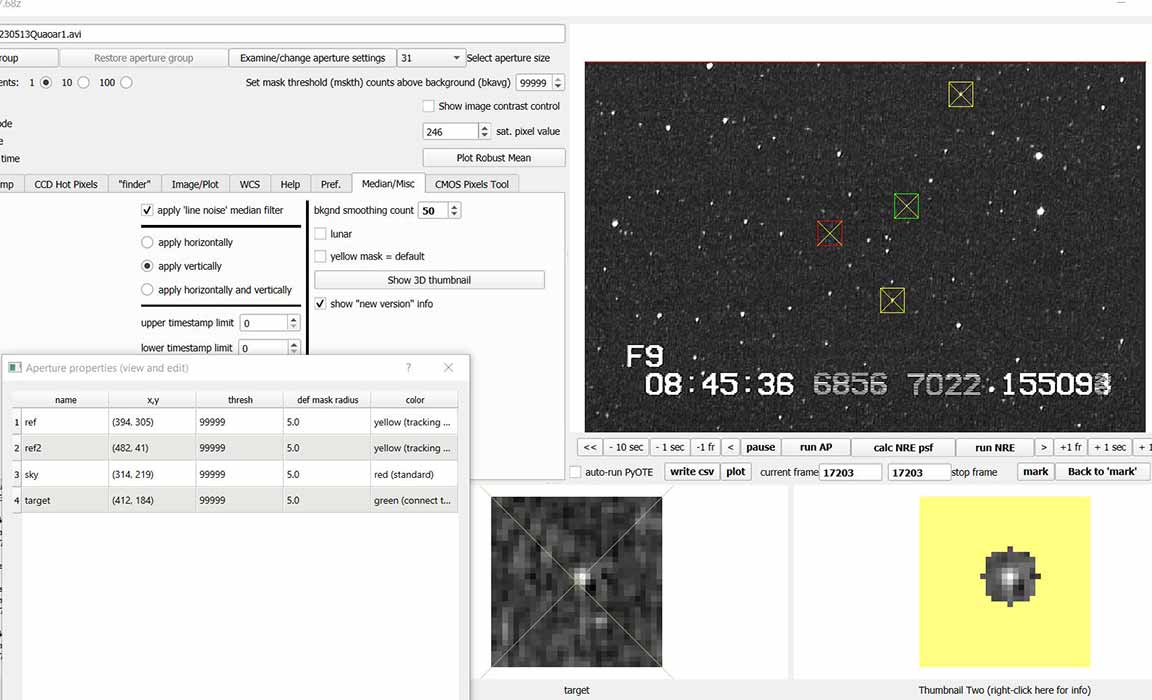The height and width of the screenshot is (700, 1152).
Task: Enable the lunar checkbox
Action: pyautogui.click(x=320, y=234)
